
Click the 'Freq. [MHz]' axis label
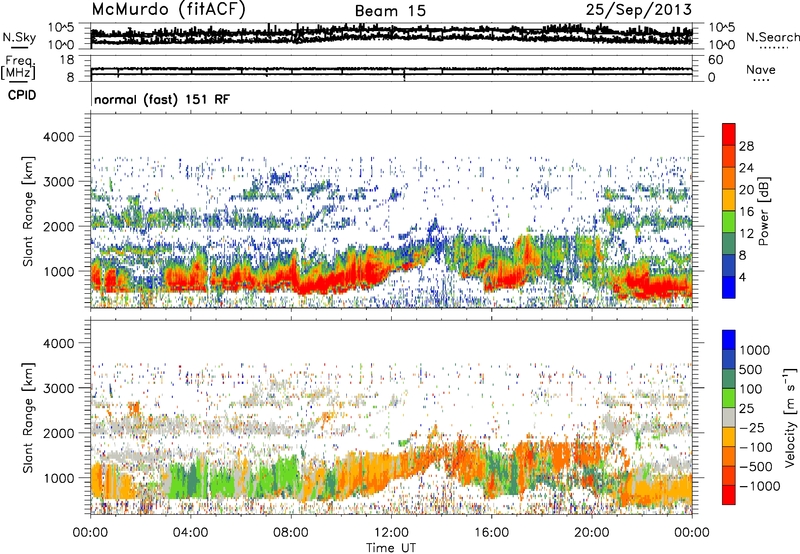(x=19, y=67)
